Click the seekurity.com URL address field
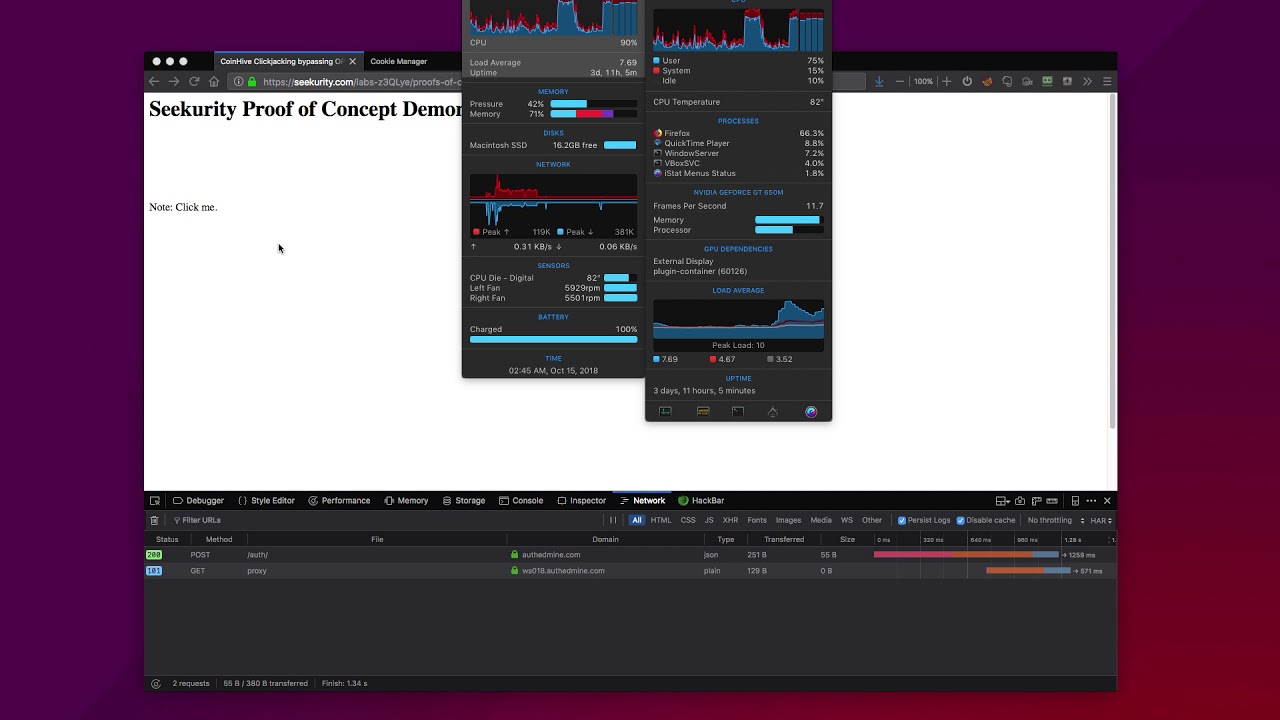1280x720 pixels. click(363, 82)
